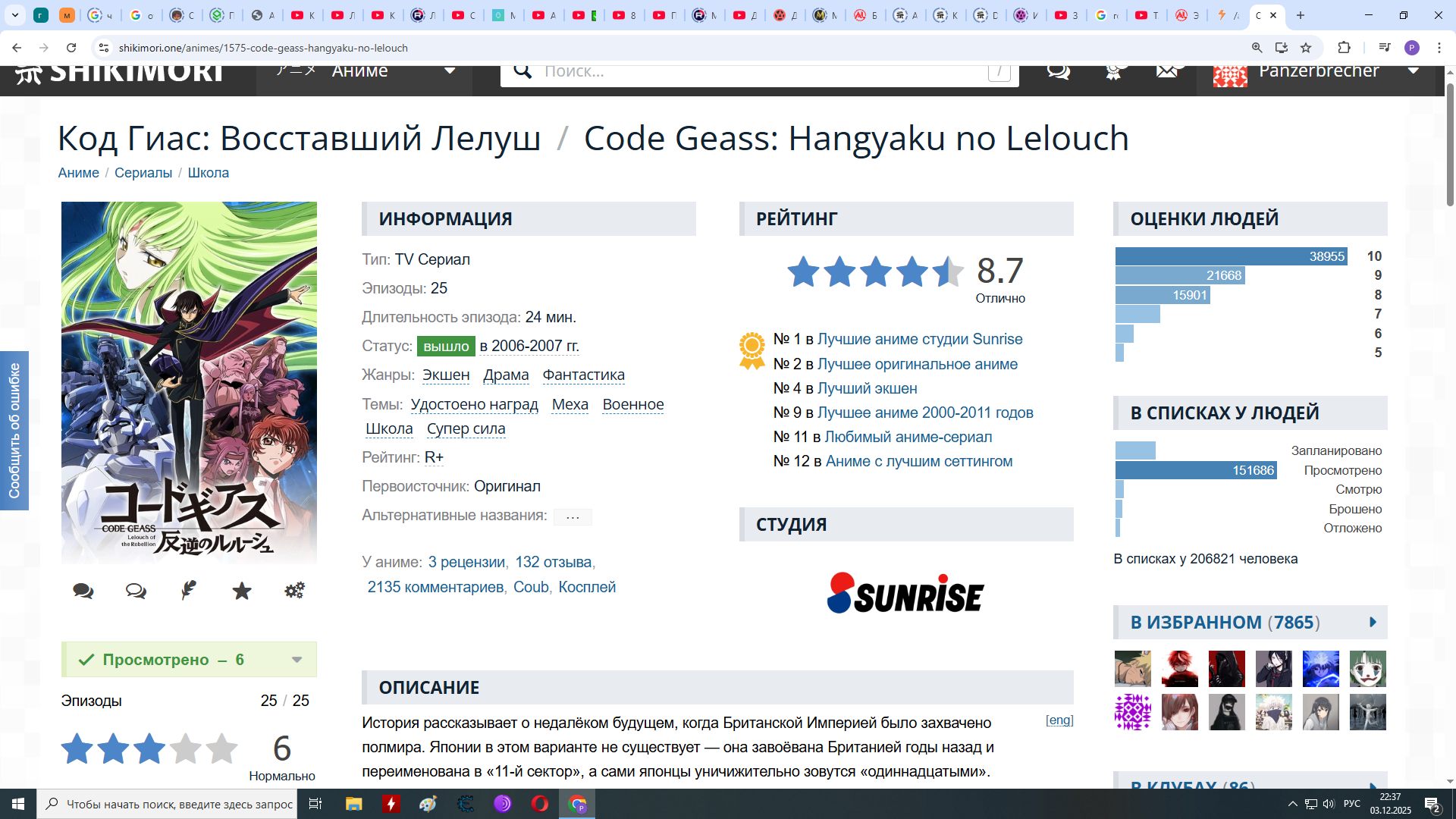Expand the Просмотрено status dropdown
The width and height of the screenshot is (1456, 819).
[297, 660]
